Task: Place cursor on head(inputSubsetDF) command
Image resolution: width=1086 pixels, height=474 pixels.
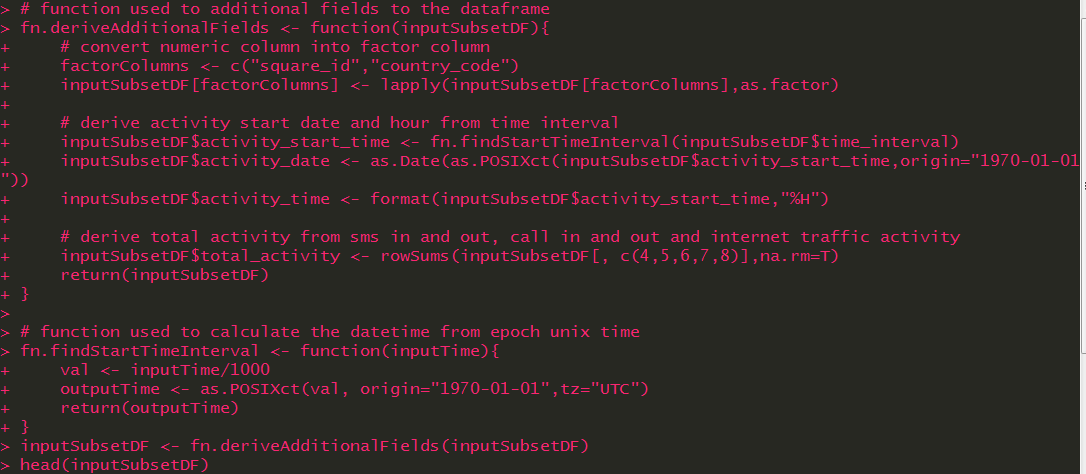Action: (x=114, y=464)
